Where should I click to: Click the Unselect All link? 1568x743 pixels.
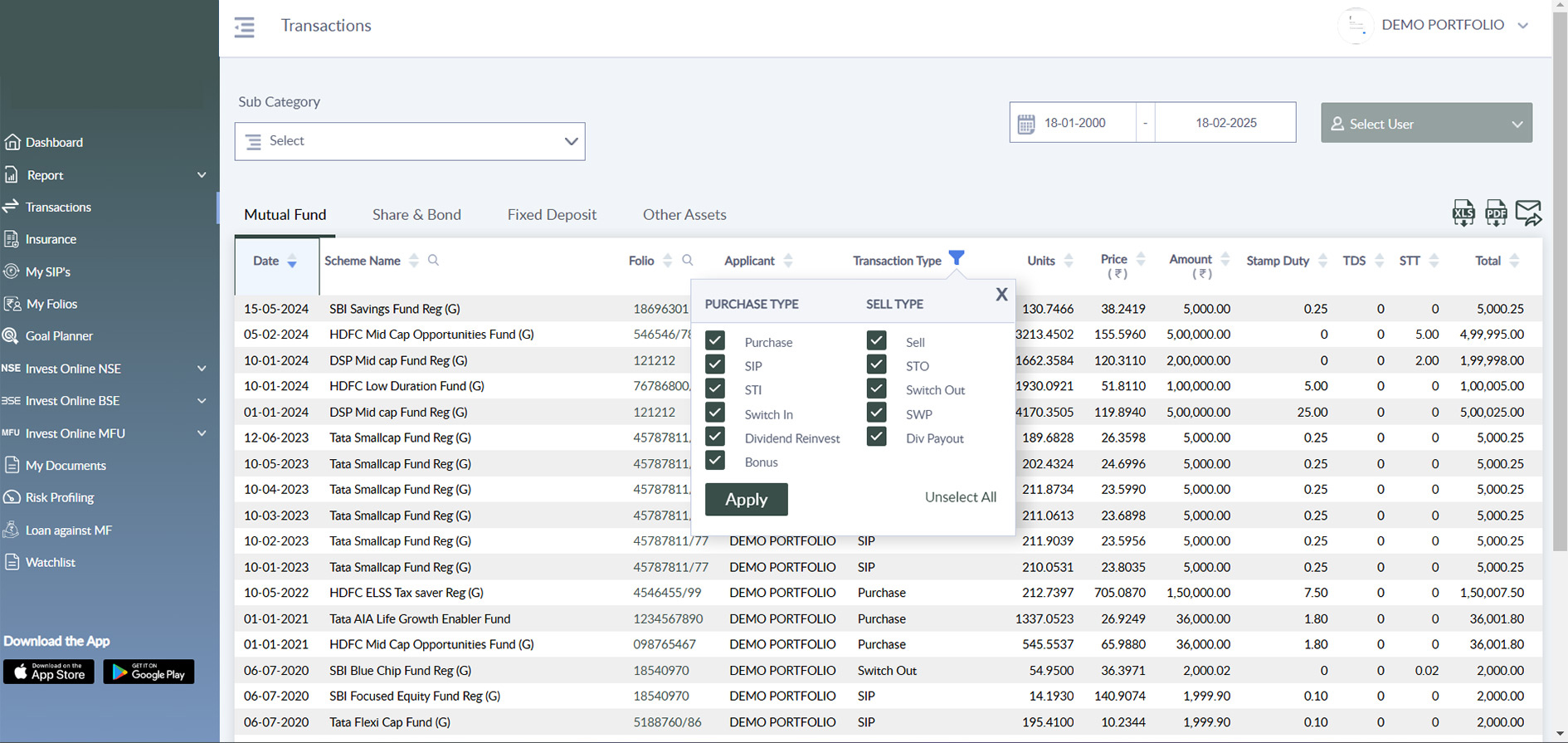[x=961, y=497]
